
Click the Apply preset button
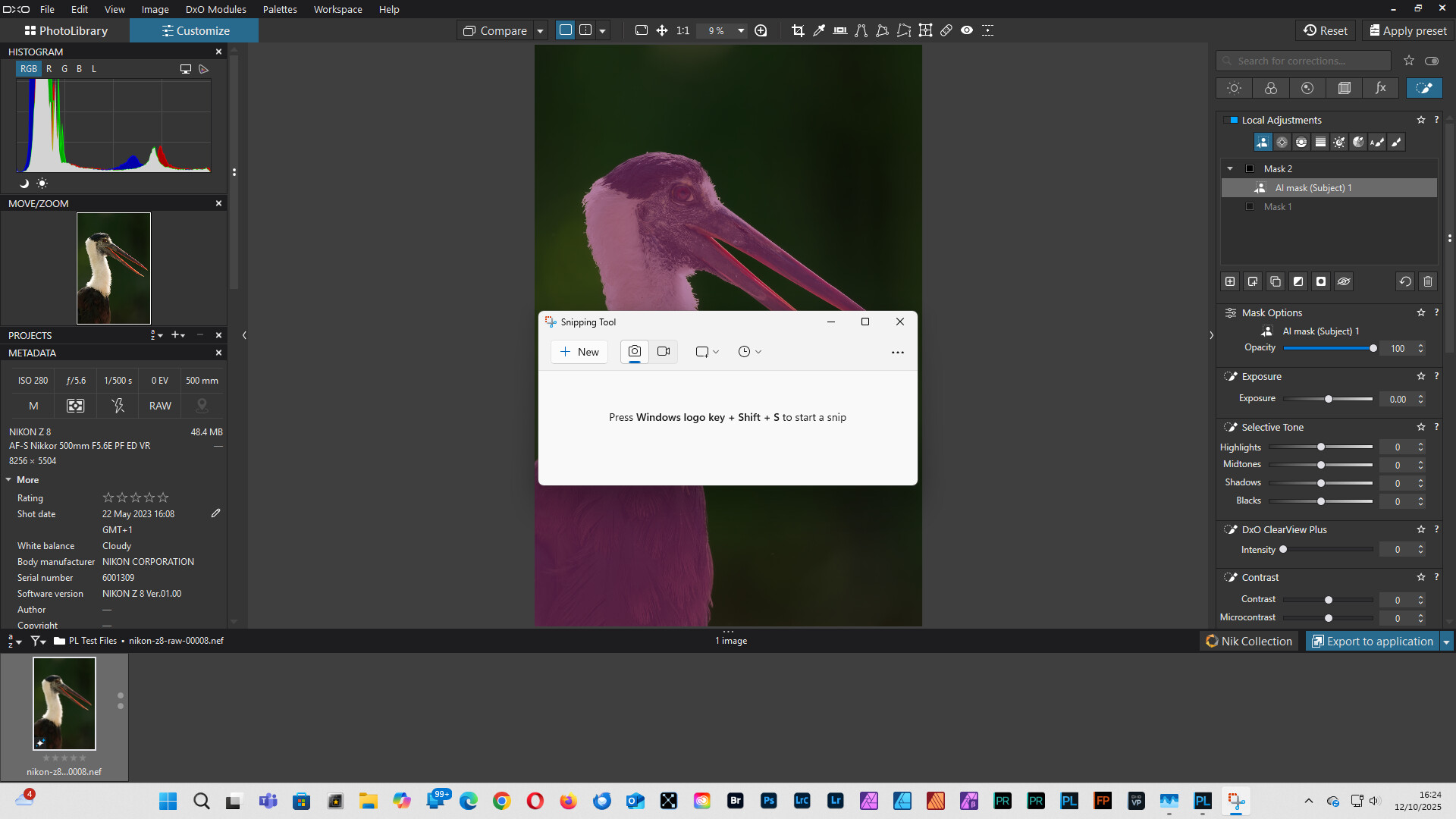tap(1407, 30)
